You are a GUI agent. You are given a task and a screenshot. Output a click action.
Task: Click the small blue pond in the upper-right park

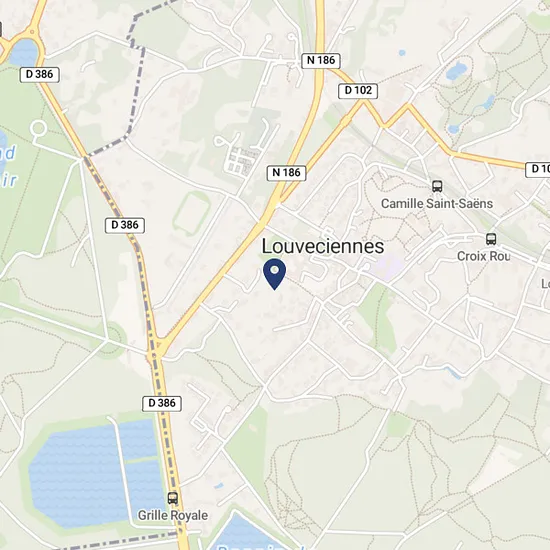[455, 70]
